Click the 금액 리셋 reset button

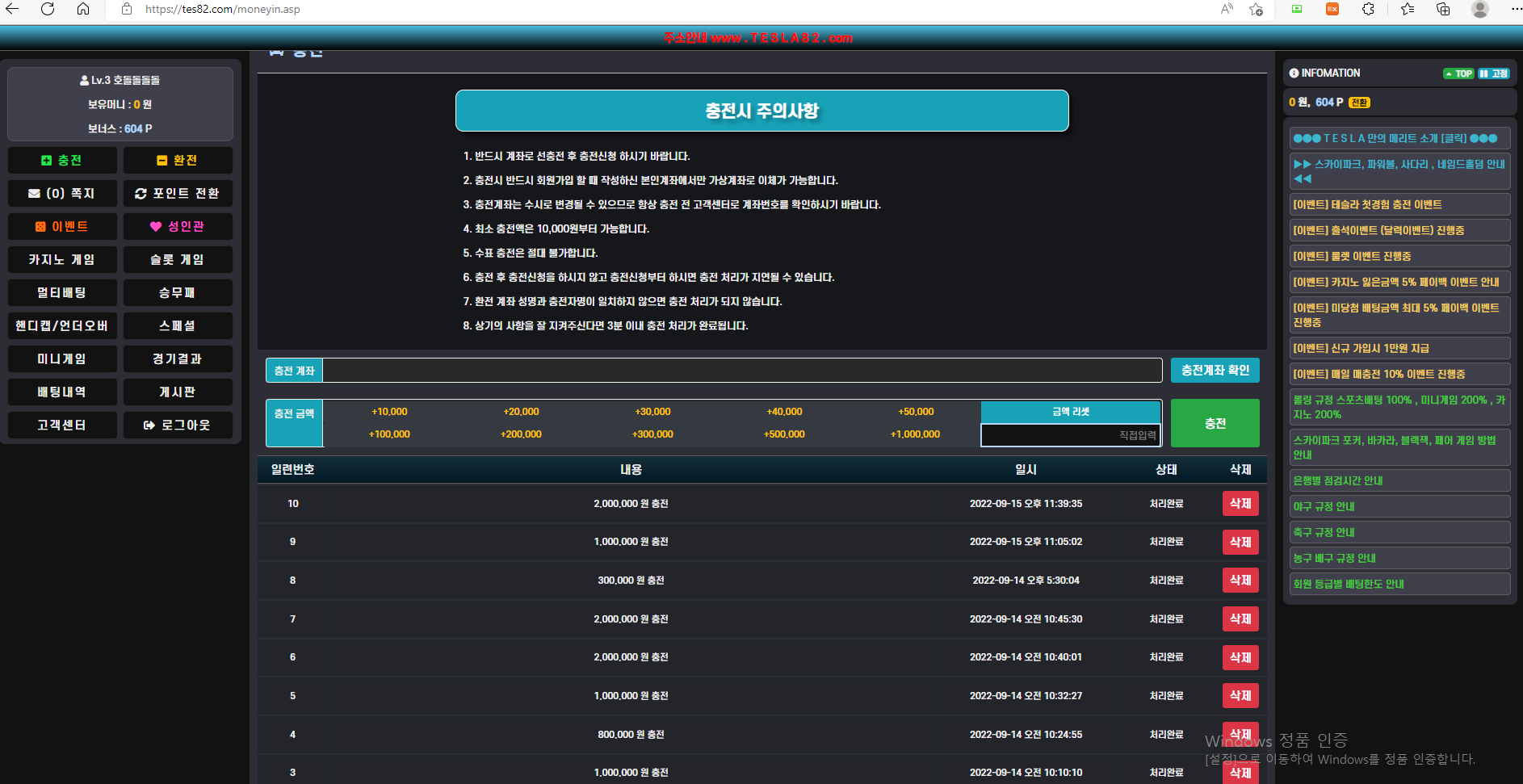click(1071, 412)
